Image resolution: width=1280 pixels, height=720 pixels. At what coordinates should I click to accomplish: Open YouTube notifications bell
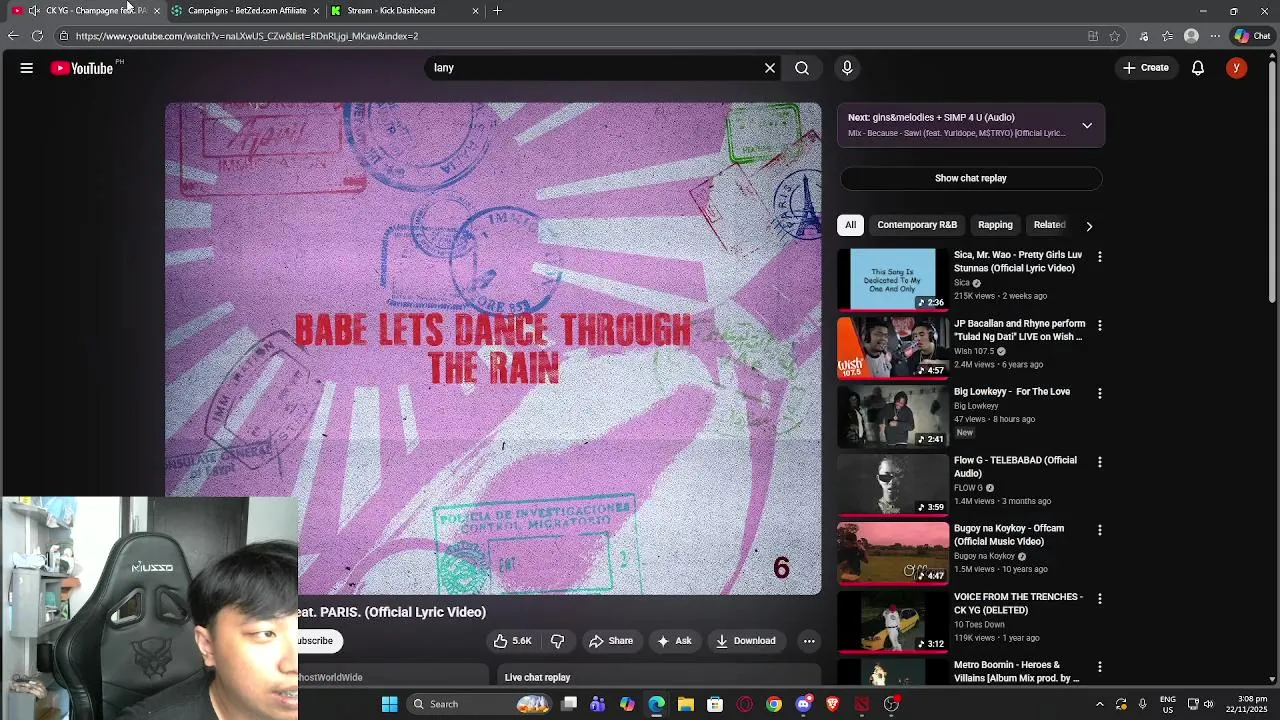click(x=1198, y=68)
